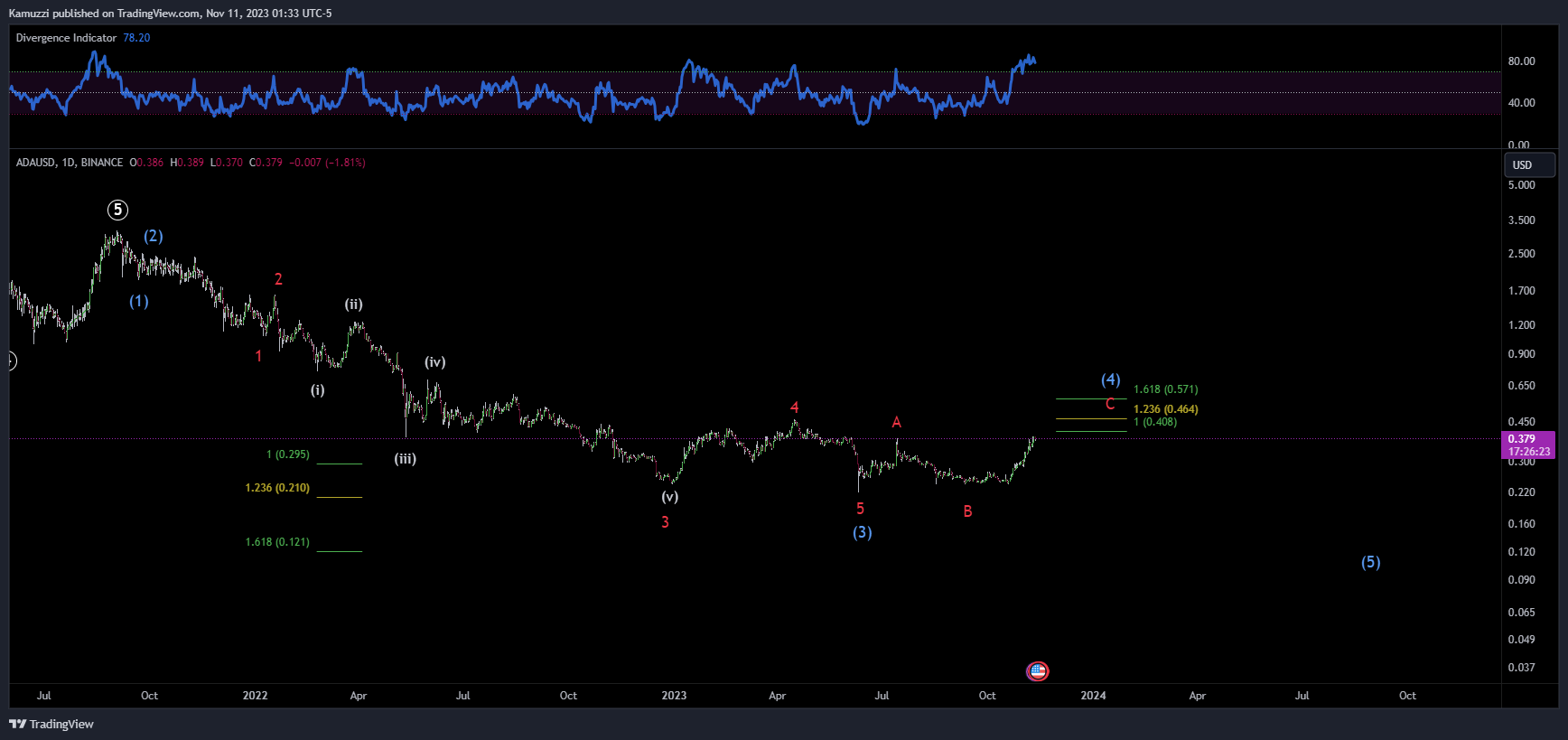Click the change value -0.007 (-1.81%)
Image resolution: width=1568 pixels, height=740 pixels.
tap(327, 163)
